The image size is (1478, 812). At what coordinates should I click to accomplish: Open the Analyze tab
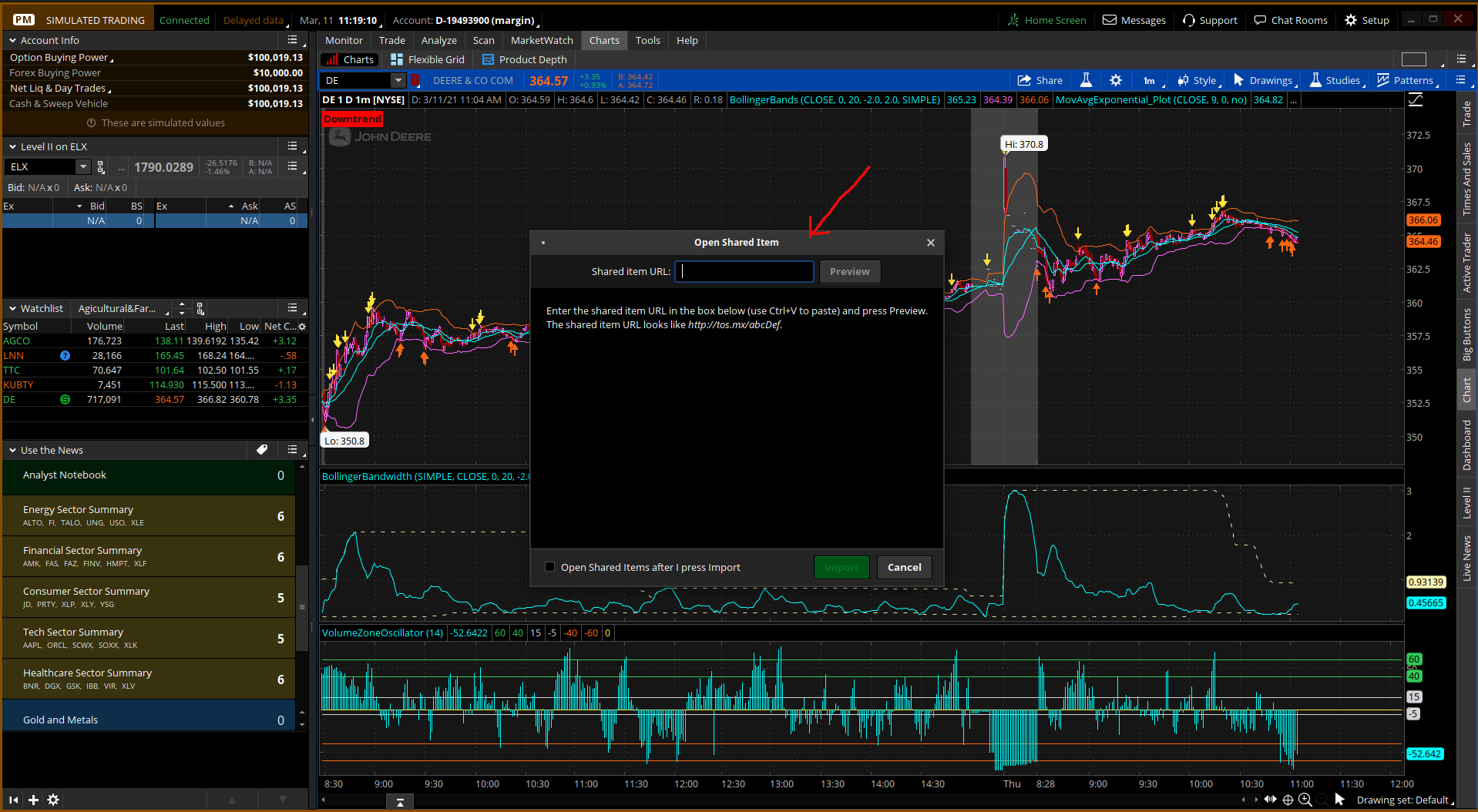tap(438, 40)
